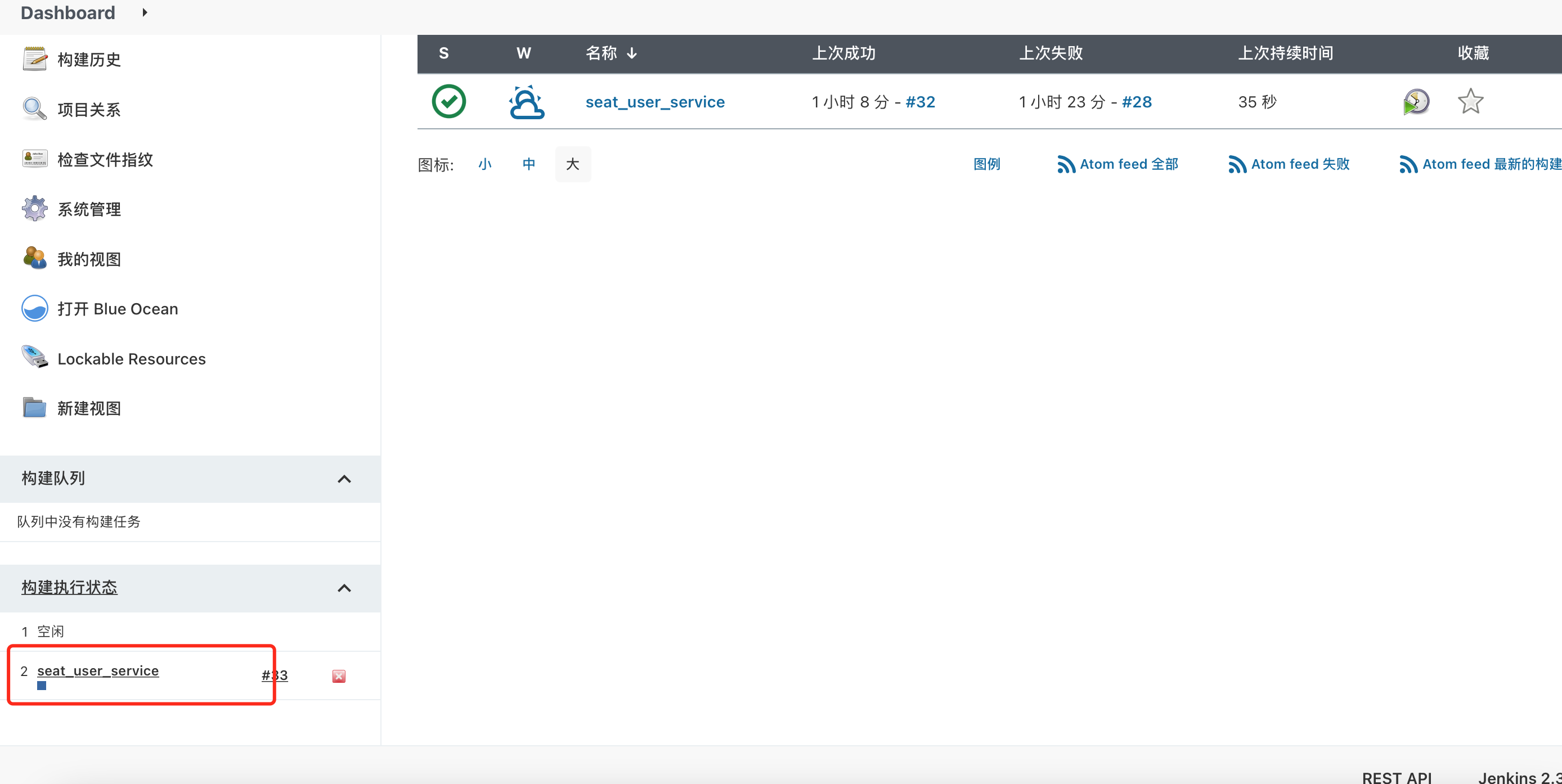
Task: Favorite seat_user_service with the star icon
Action: 1470,101
